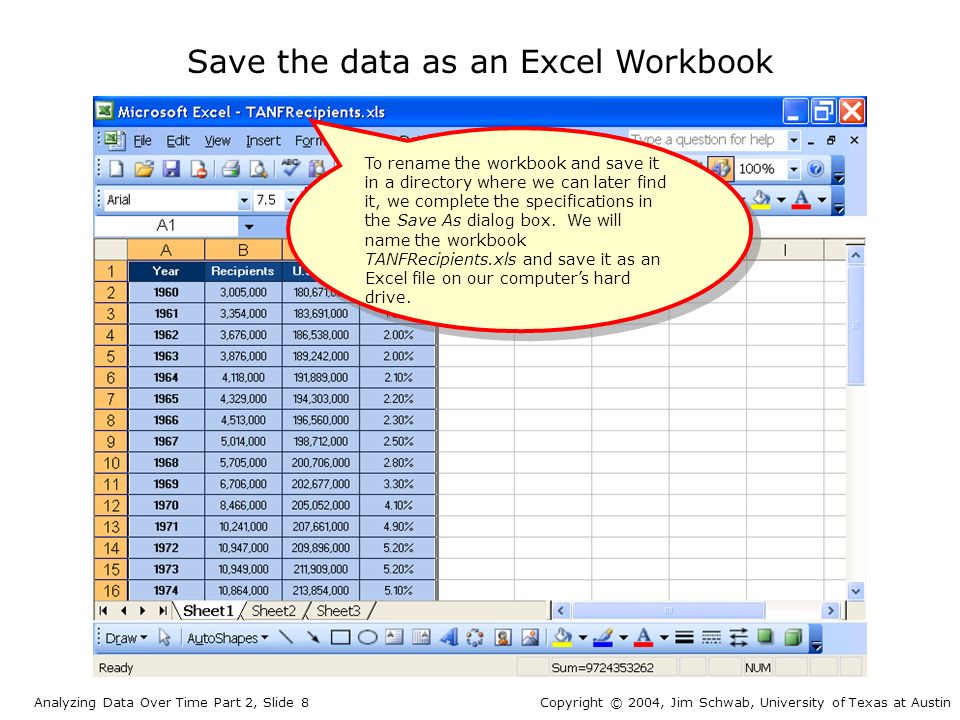Open the Edit menu
Viewport: 960px width, 720px height.
(178, 141)
